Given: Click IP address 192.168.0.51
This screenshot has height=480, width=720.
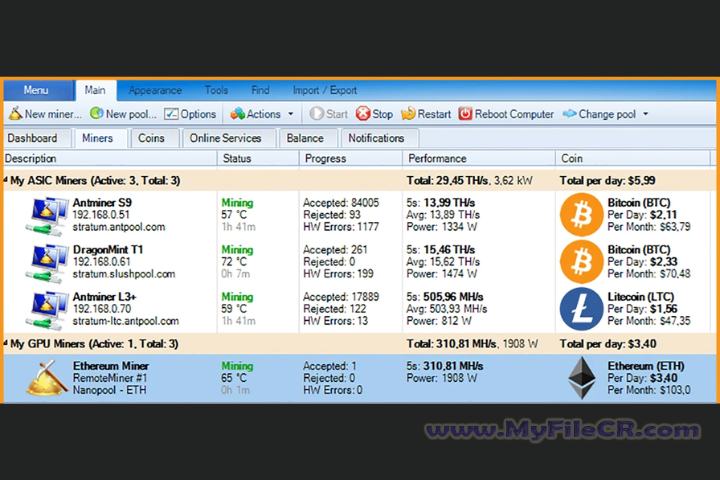Looking at the screenshot, I should 101,215.
